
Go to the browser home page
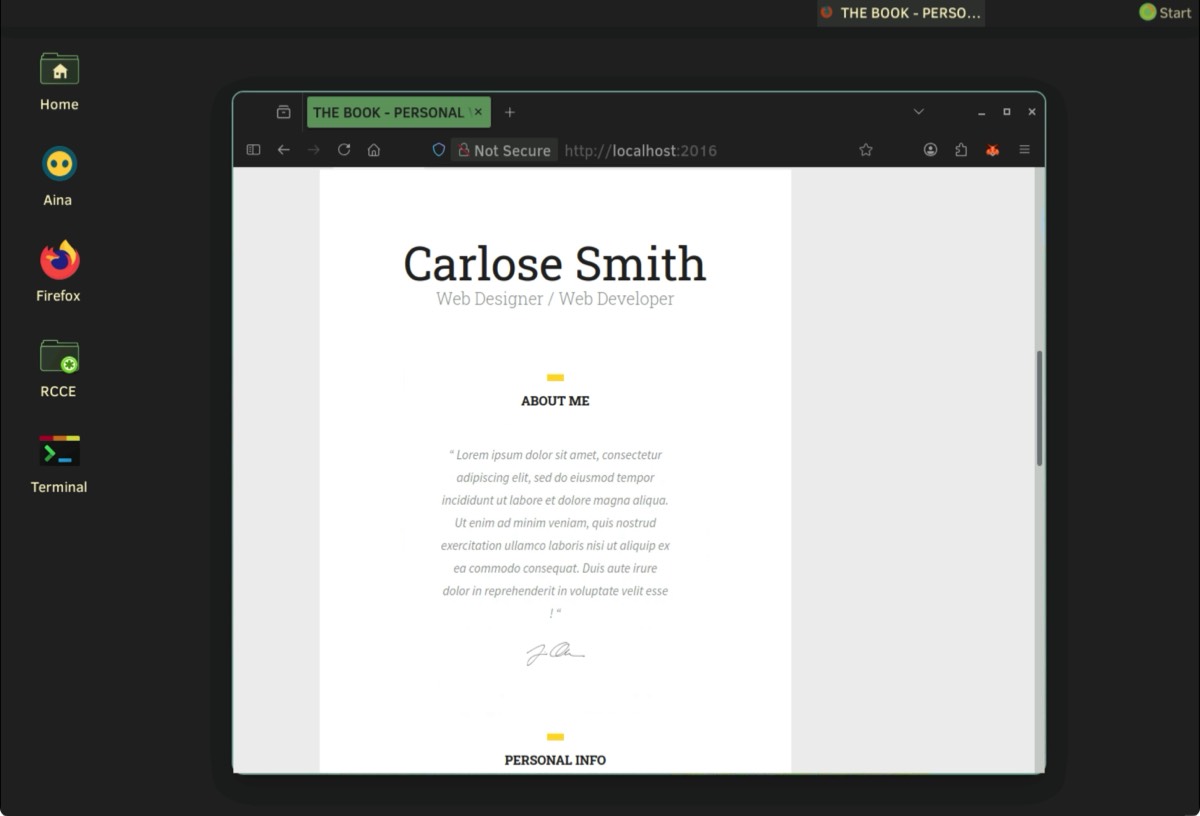[x=374, y=150]
